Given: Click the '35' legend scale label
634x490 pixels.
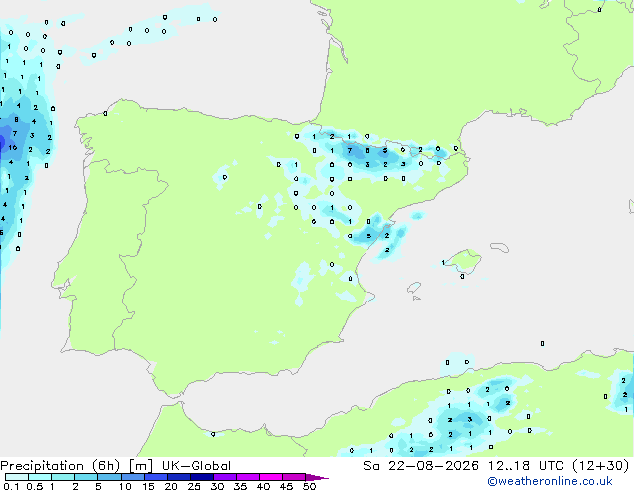Looking at the screenshot, I should (241, 486).
